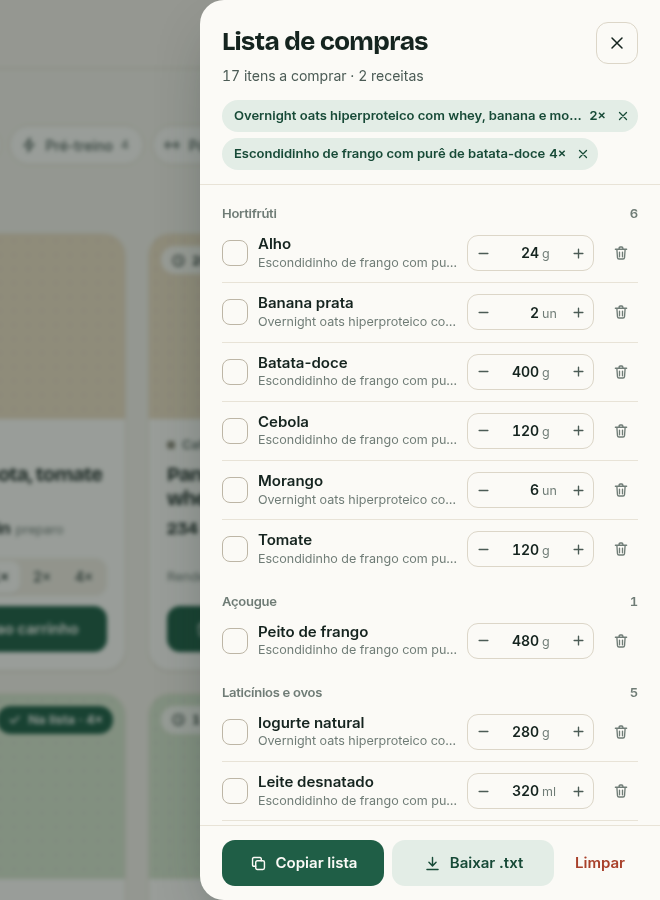Decrease Morango quantity
Image resolution: width=660 pixels, height=900 pixels.
point(483,490)
